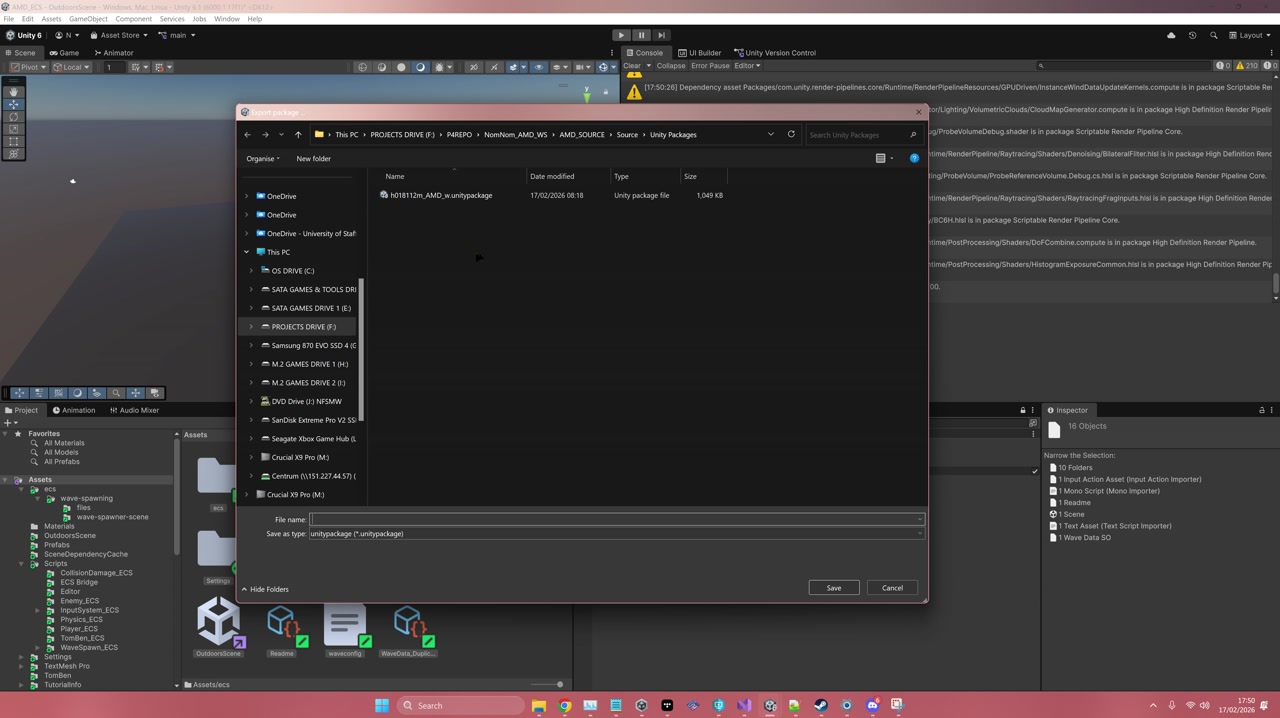This screenshot has height=718, width=1280.
Task: Select h018112m_AMD_w.unitypackage file
Action: coord(441,195)
